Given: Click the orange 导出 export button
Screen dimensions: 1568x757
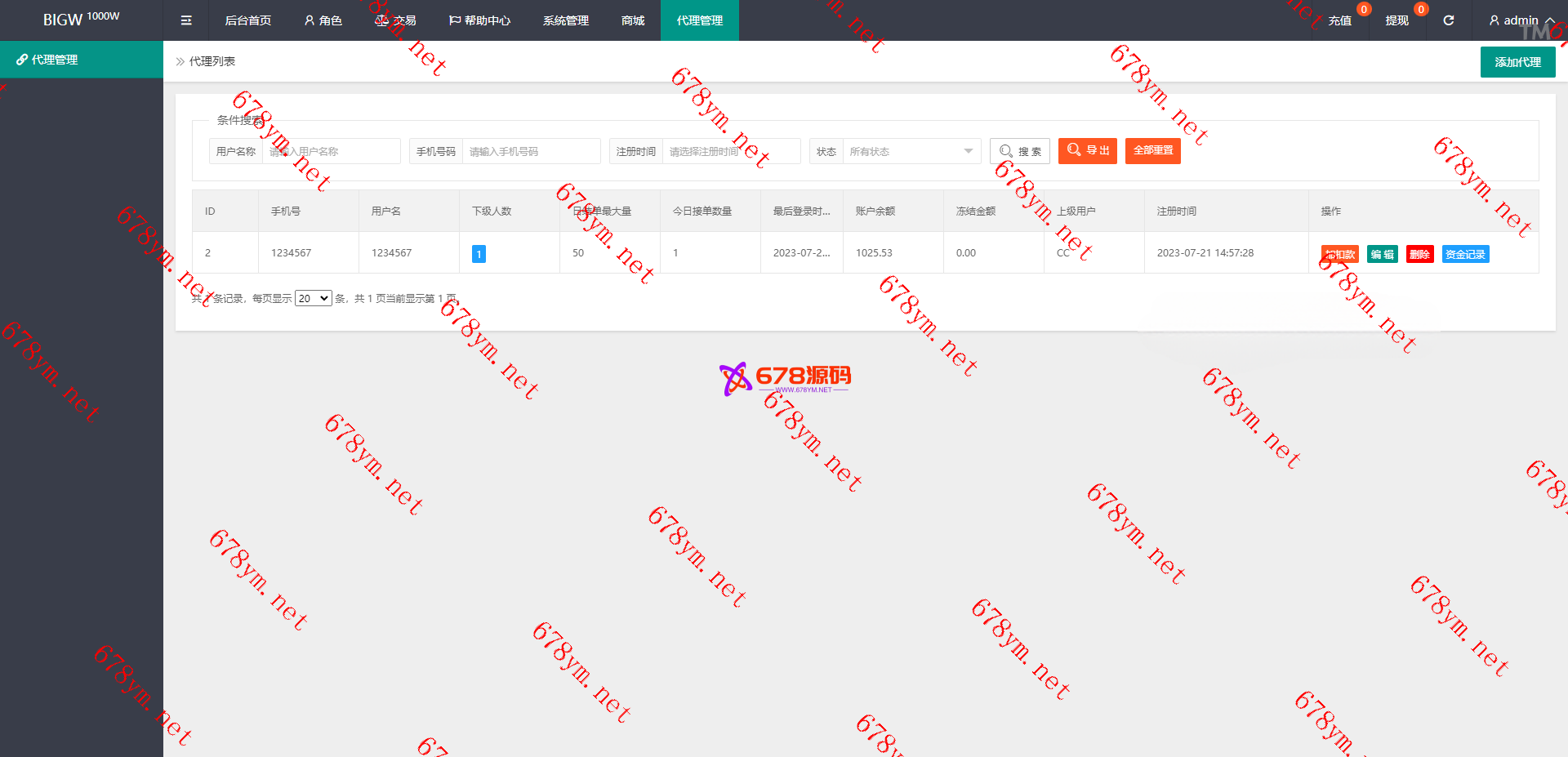Looking at the screenshot, I should (1087, 150).
